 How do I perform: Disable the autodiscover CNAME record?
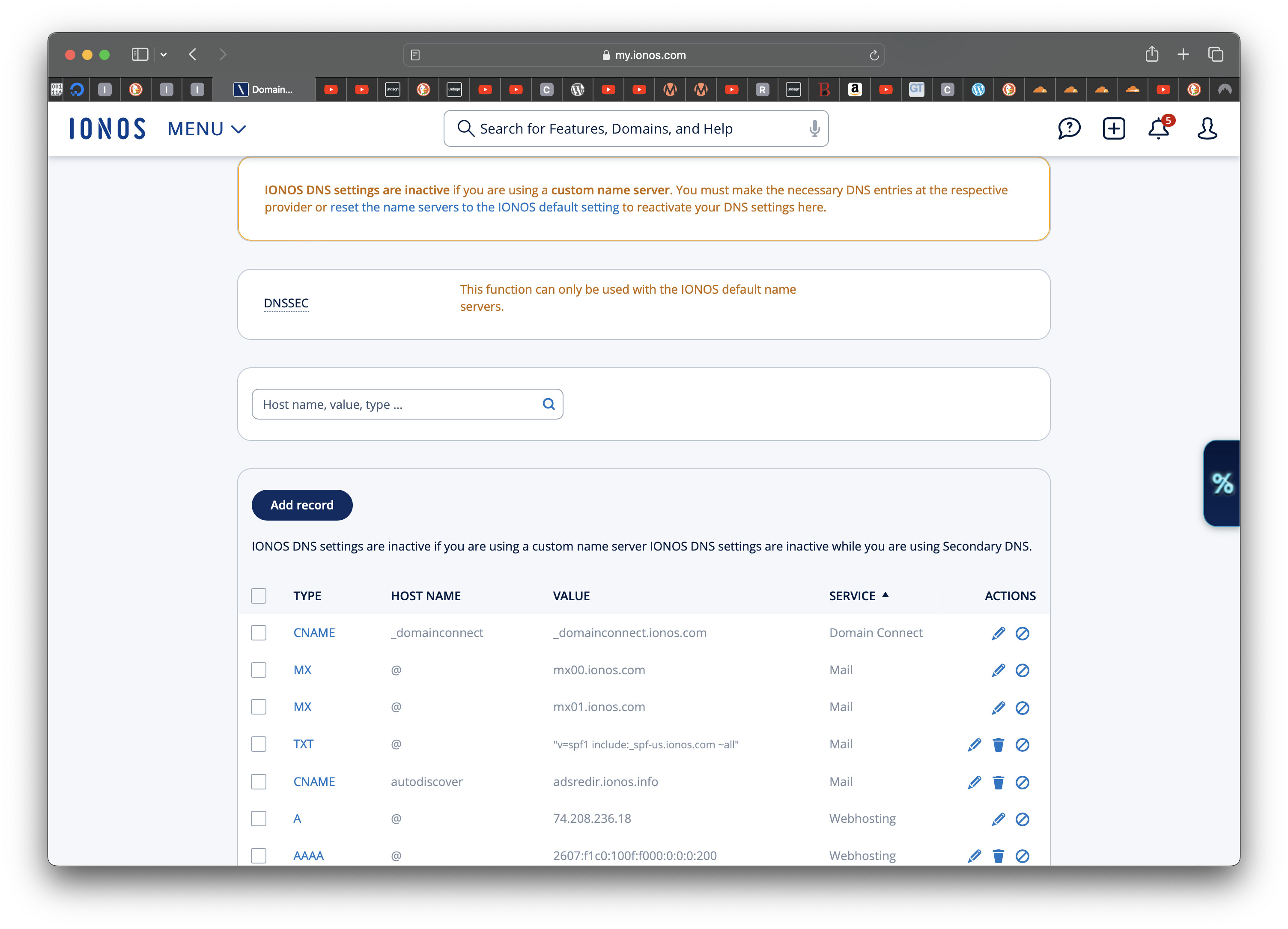pos(1022,782)
